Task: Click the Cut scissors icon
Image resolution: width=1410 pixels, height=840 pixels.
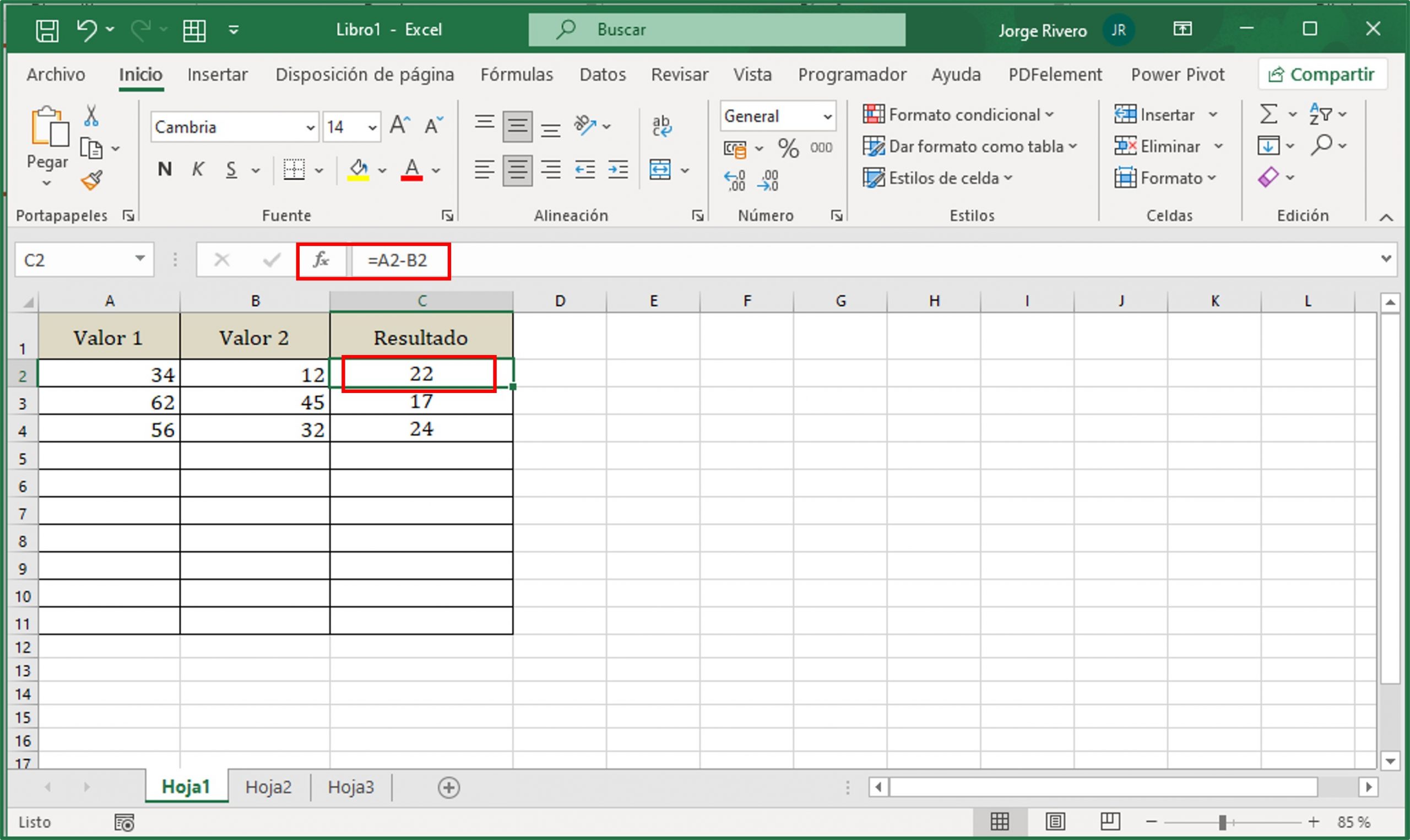Action: click(90, 116)
